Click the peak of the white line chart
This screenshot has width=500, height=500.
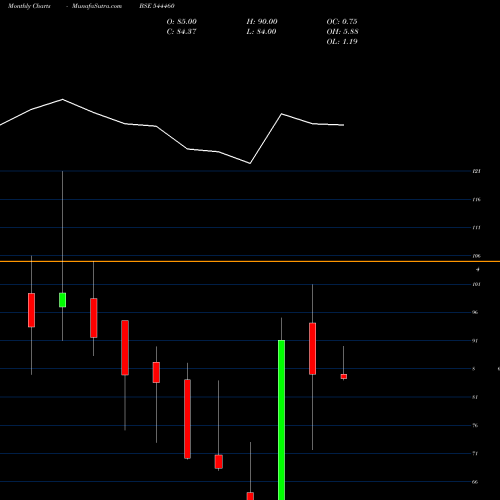tap(63, 99)
